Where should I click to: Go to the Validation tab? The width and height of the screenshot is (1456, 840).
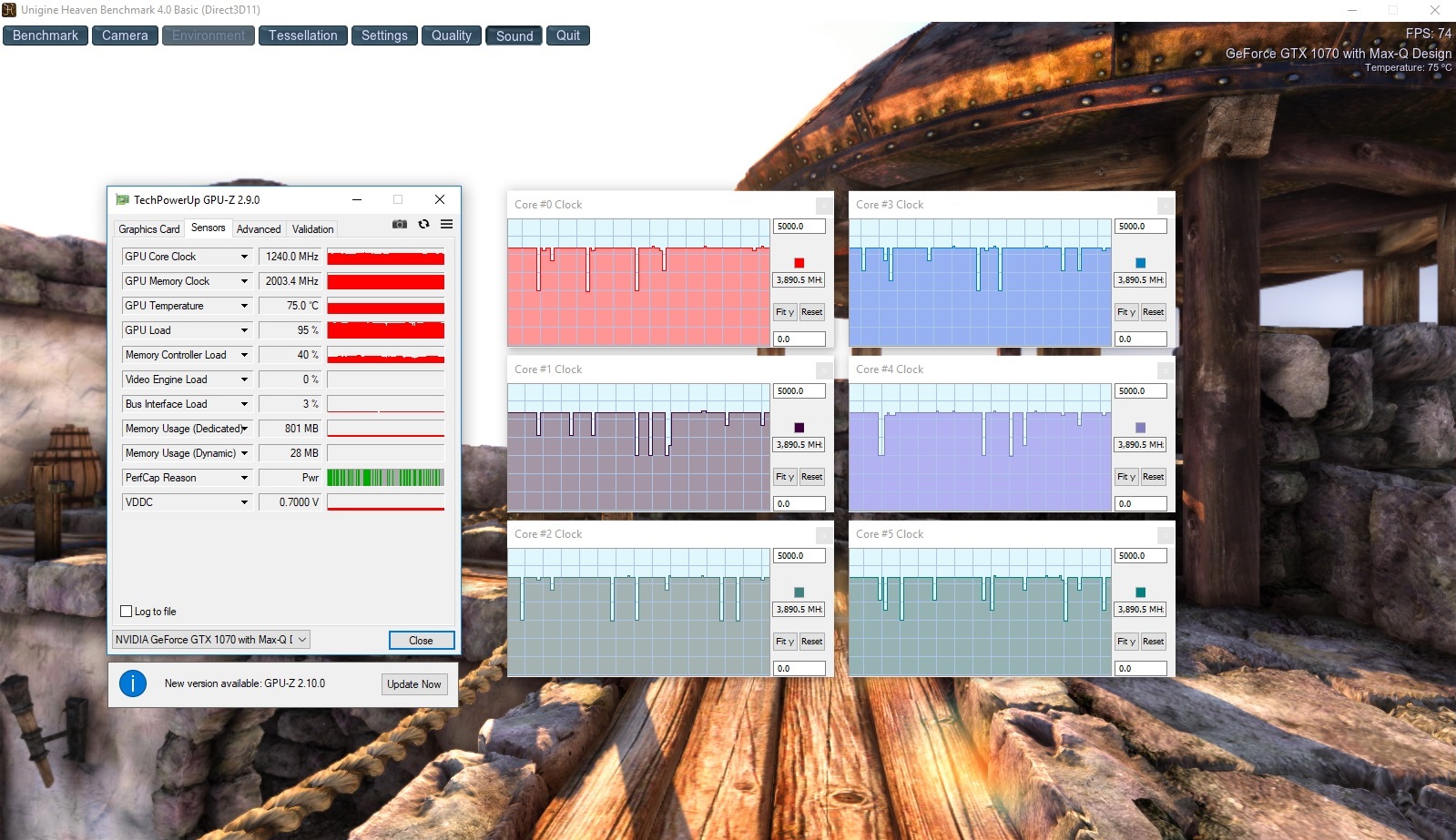312,229
